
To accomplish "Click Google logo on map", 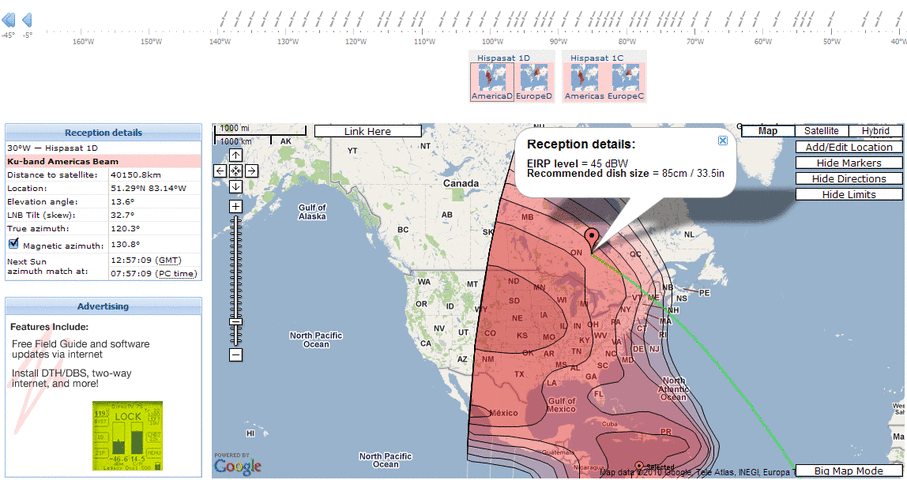I will point(238,466).
